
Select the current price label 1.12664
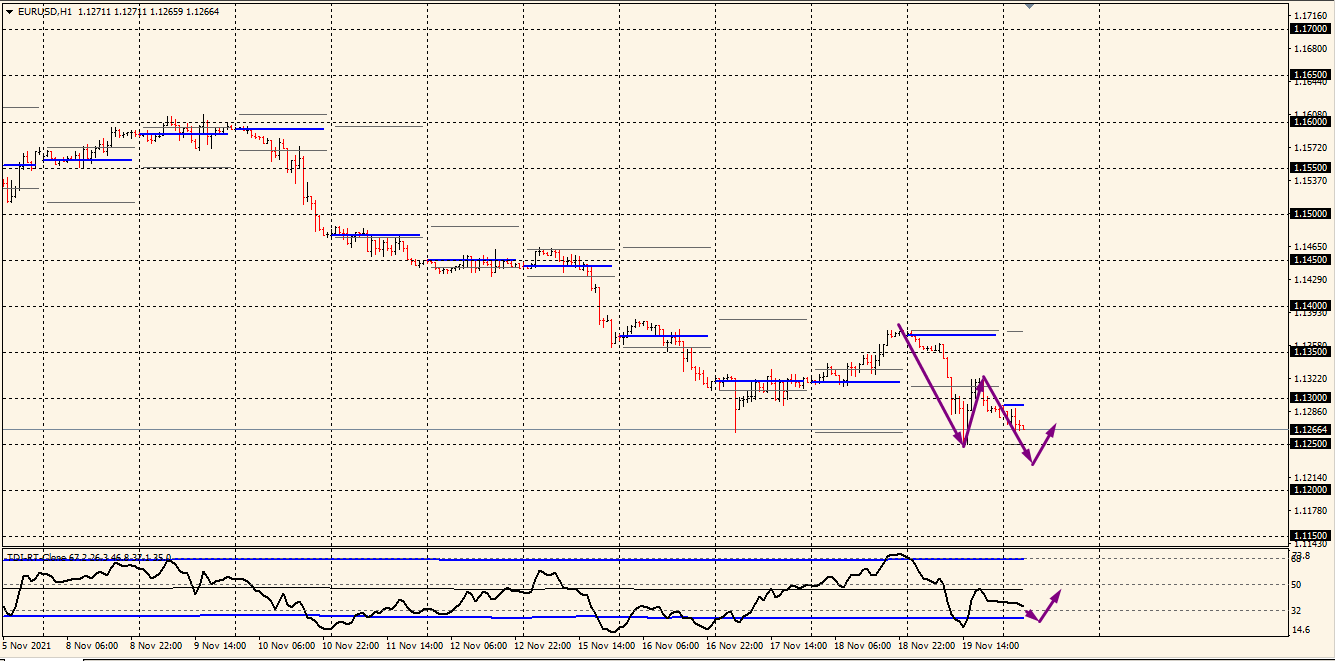[1310, 430]
